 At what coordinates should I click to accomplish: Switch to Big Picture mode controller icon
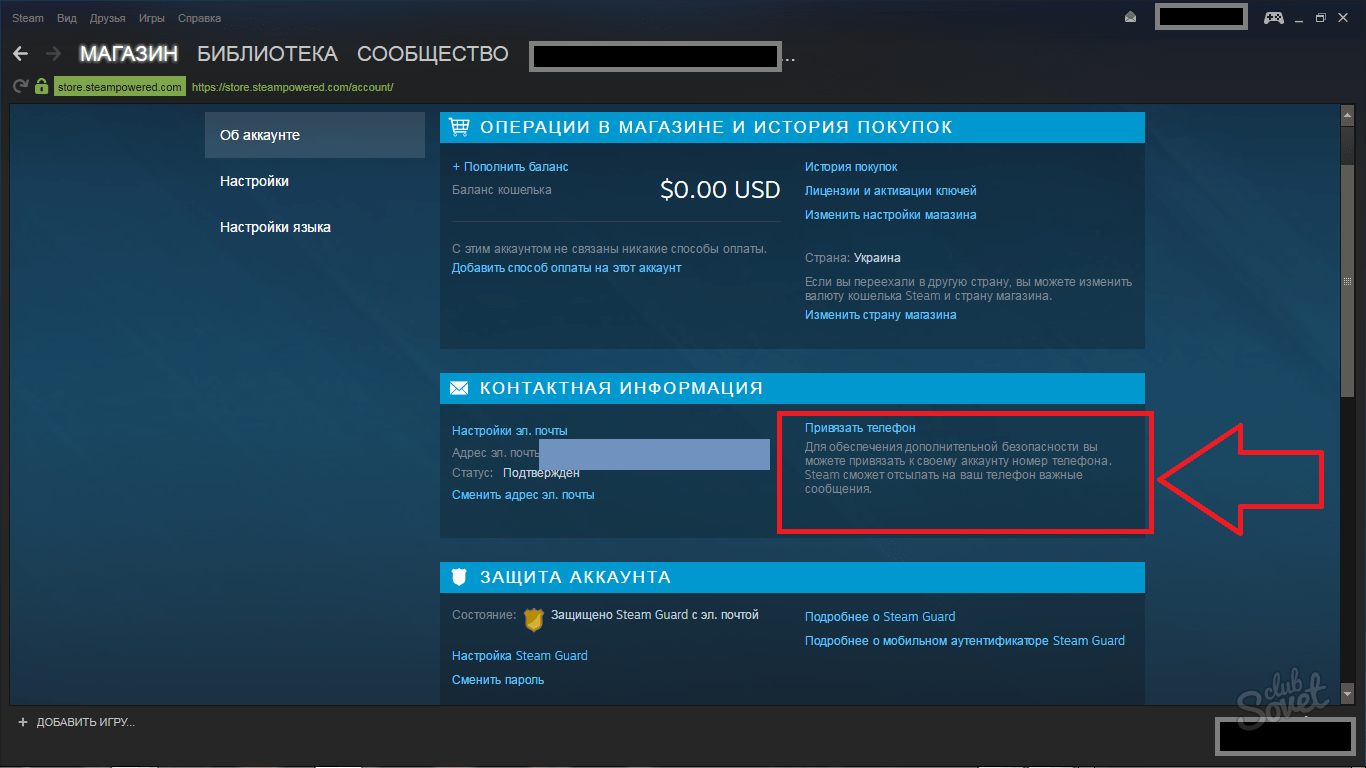tap(1274, 17)
